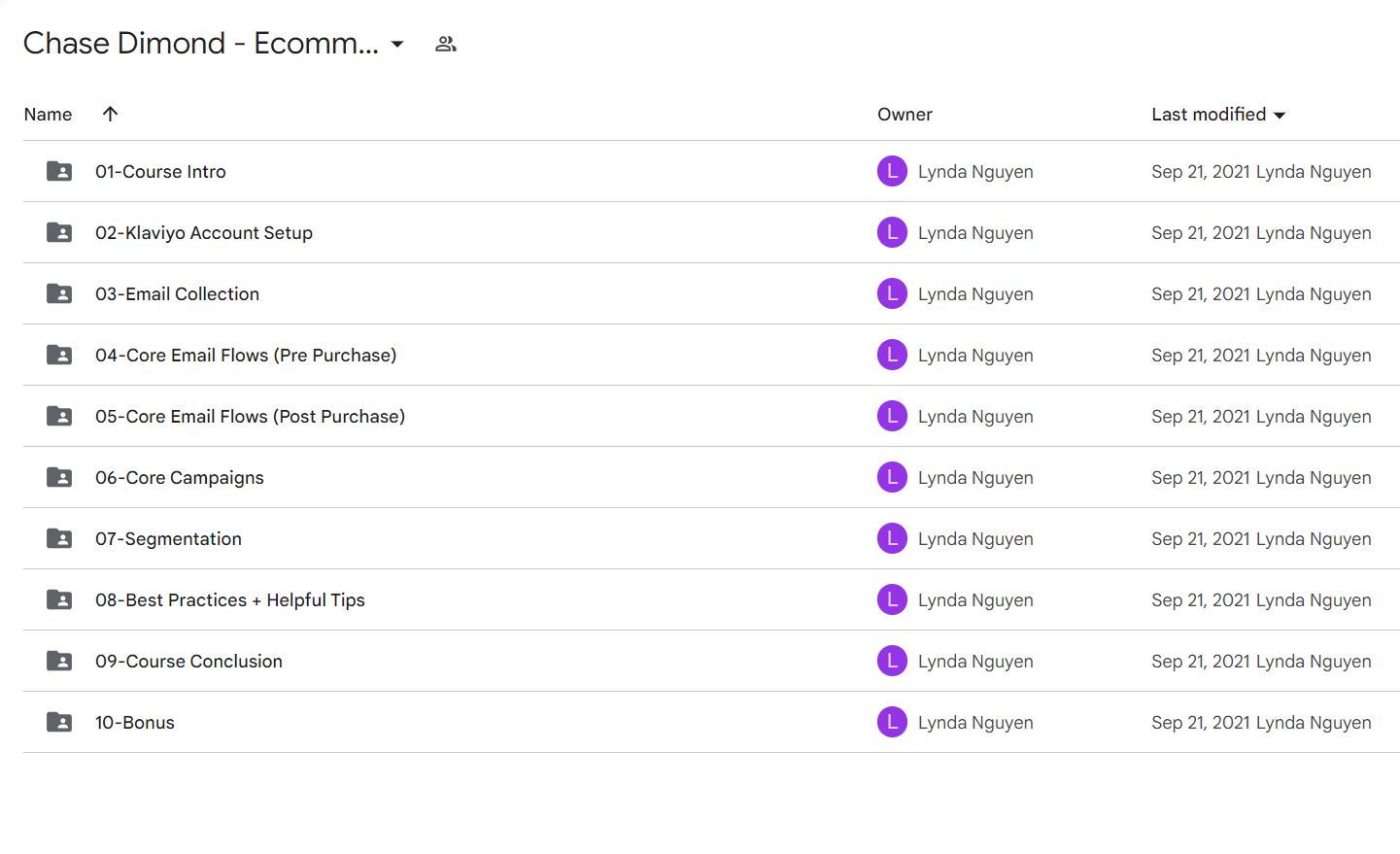Click the owner avatar in the 09-Course Conclusion row

892,661
